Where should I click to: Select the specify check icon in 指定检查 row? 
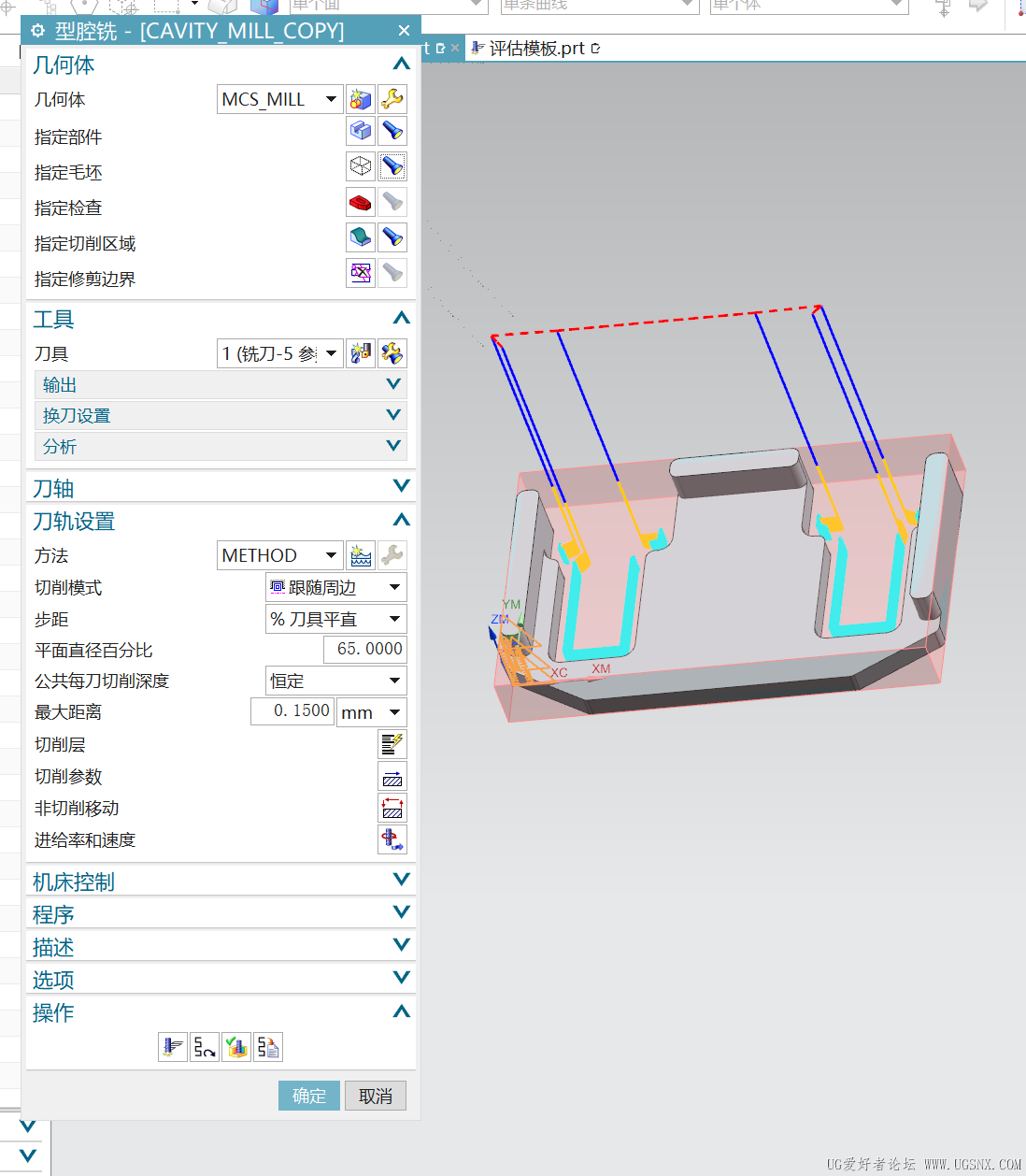point(361,202)
